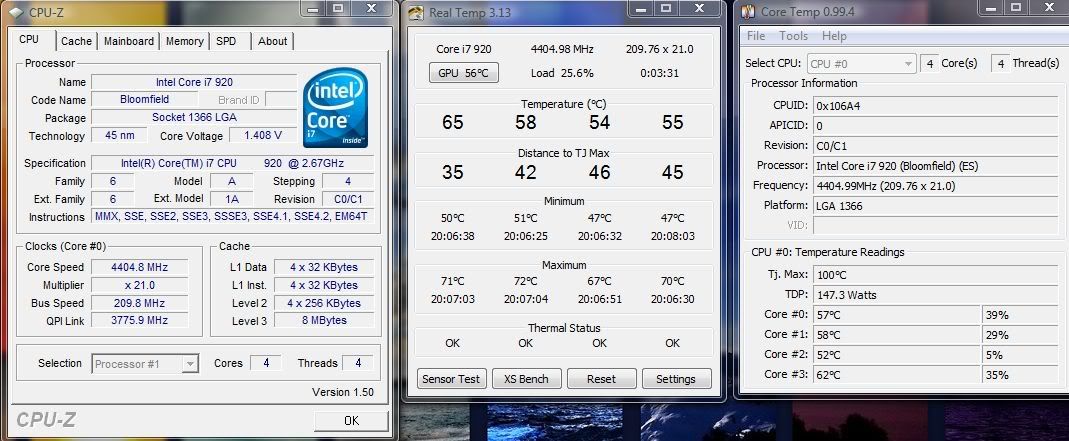Click the CPU-Z title bar icon
The image size is (1069, 441).
coord(15,12)
